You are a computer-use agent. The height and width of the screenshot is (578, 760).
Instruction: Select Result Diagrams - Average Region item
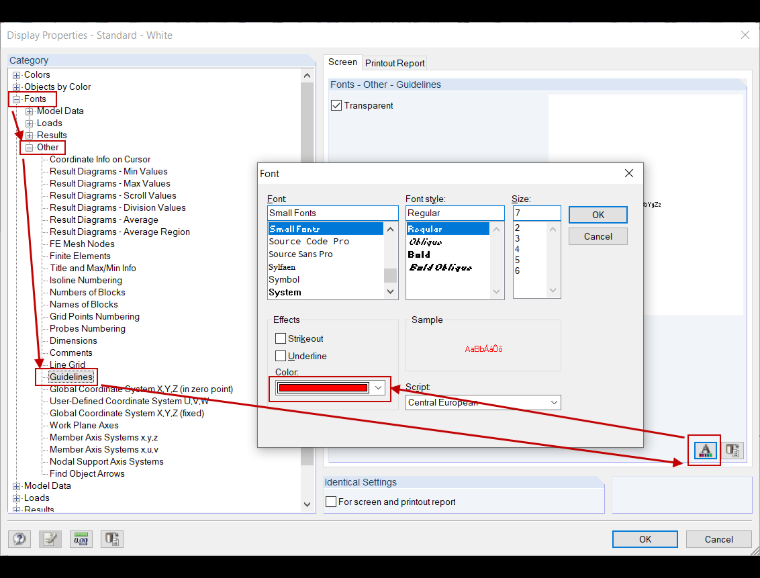[x=120, y=232]
